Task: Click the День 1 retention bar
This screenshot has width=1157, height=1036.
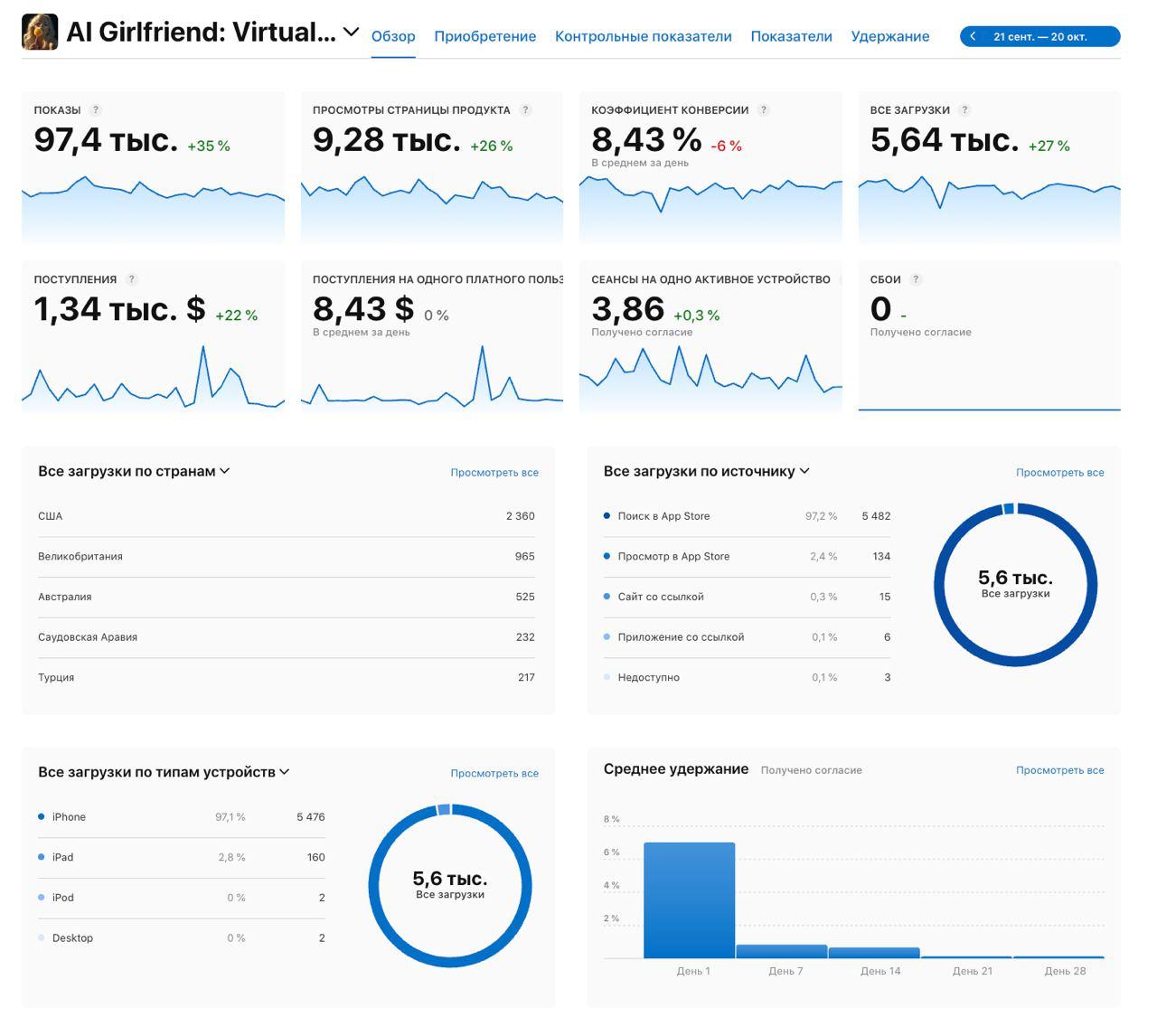Action: click(x=689, y=899)
